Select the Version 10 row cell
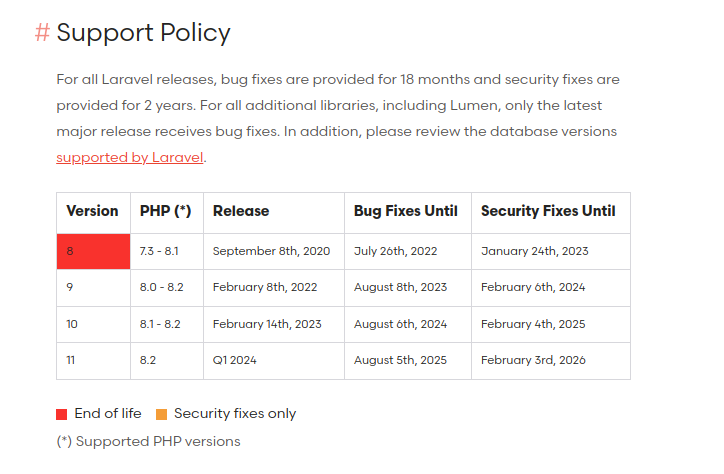 point(93,324)
